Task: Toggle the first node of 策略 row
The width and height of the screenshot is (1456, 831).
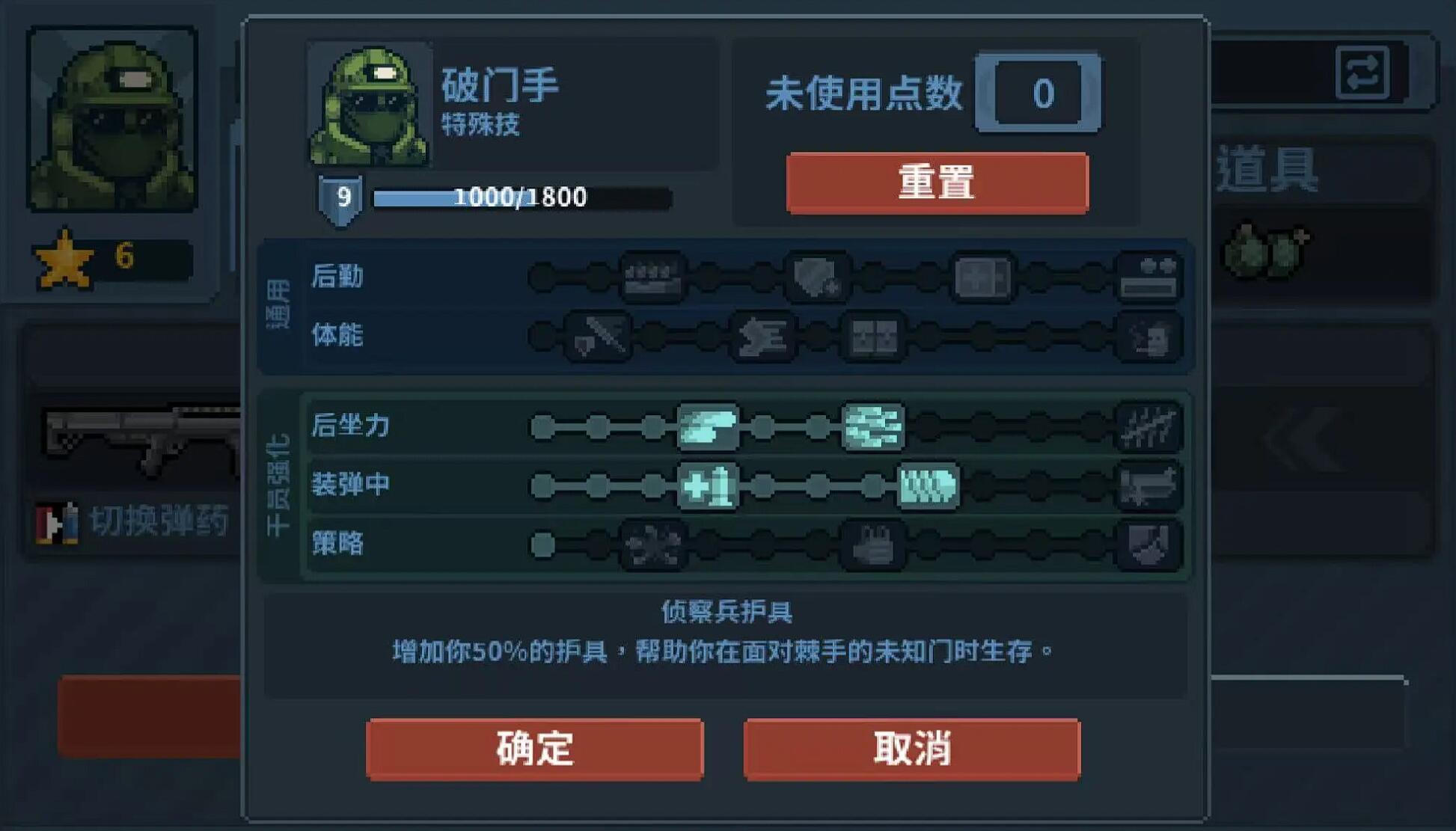Action: click(x=543, y=545)
